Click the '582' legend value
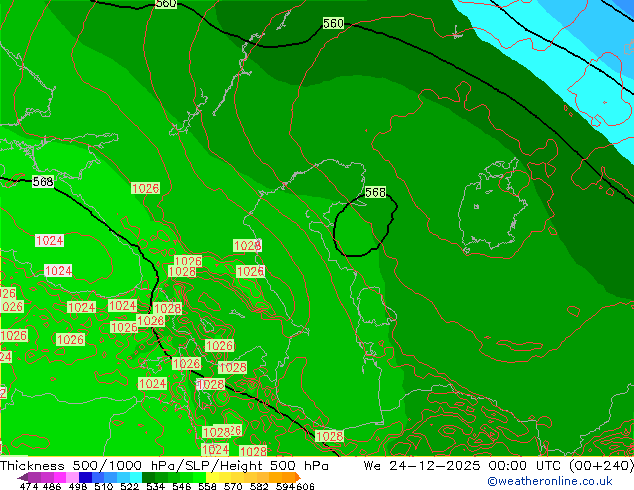Image resolution: width=634 pixels, height=490 pixels. point(259,486)
